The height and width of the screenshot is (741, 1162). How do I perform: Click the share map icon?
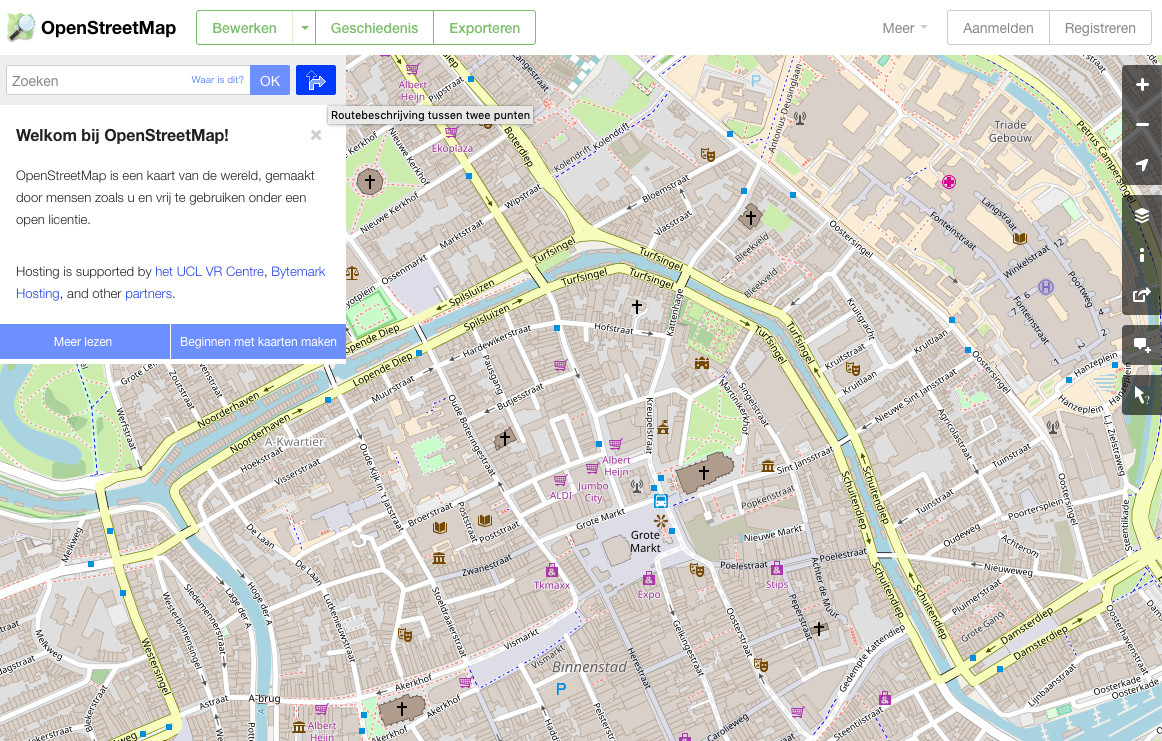(1142, 295)
